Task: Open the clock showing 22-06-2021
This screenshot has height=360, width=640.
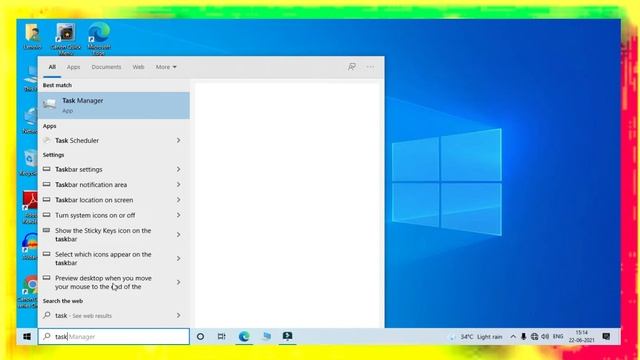Action: 582,337
